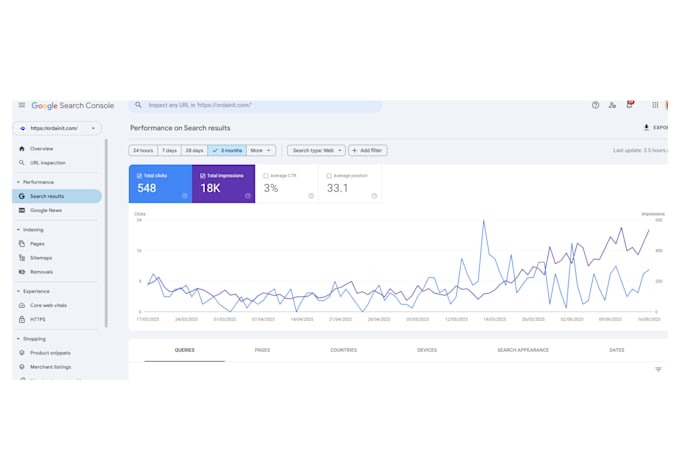Click the 548 total clicks value

click(x=147, y=188)
